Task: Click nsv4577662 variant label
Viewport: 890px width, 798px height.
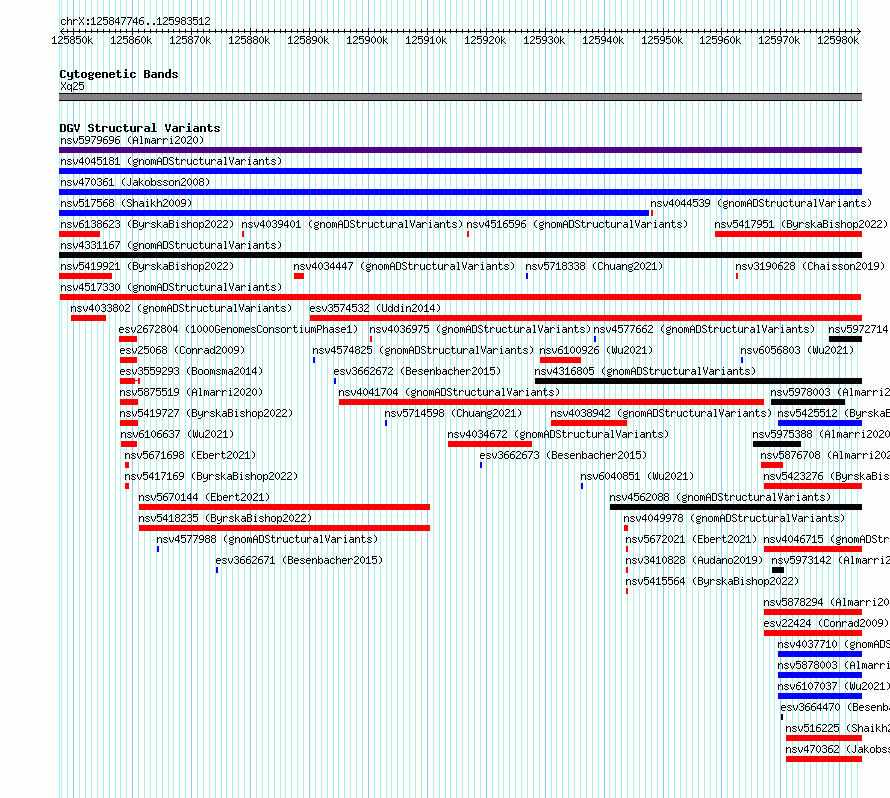Action: tap(704, 329)
